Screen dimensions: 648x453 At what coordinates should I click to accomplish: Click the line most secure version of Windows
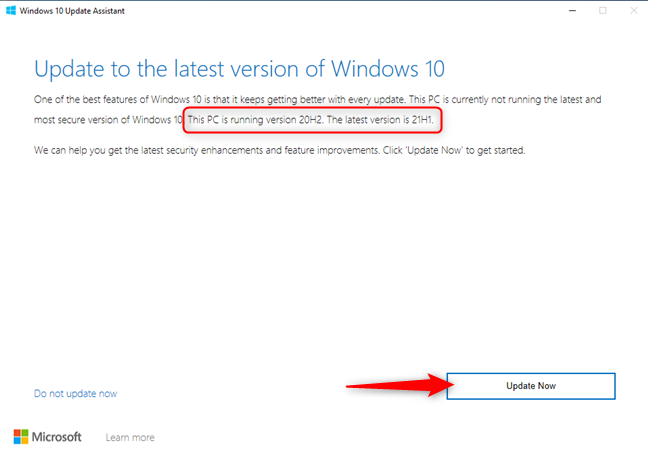[x=108, y=120]
